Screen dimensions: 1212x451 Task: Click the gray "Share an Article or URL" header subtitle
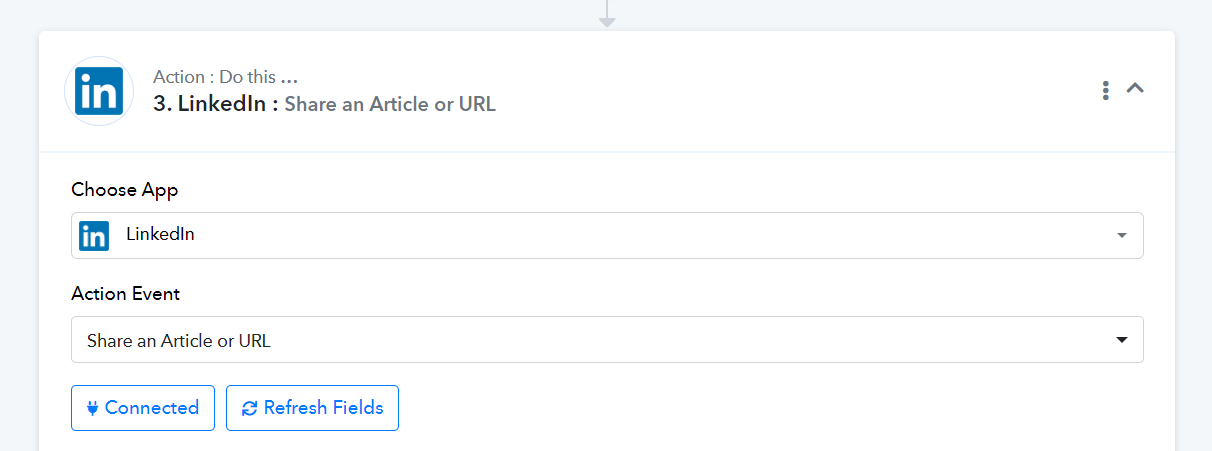(x=390, y=104)
